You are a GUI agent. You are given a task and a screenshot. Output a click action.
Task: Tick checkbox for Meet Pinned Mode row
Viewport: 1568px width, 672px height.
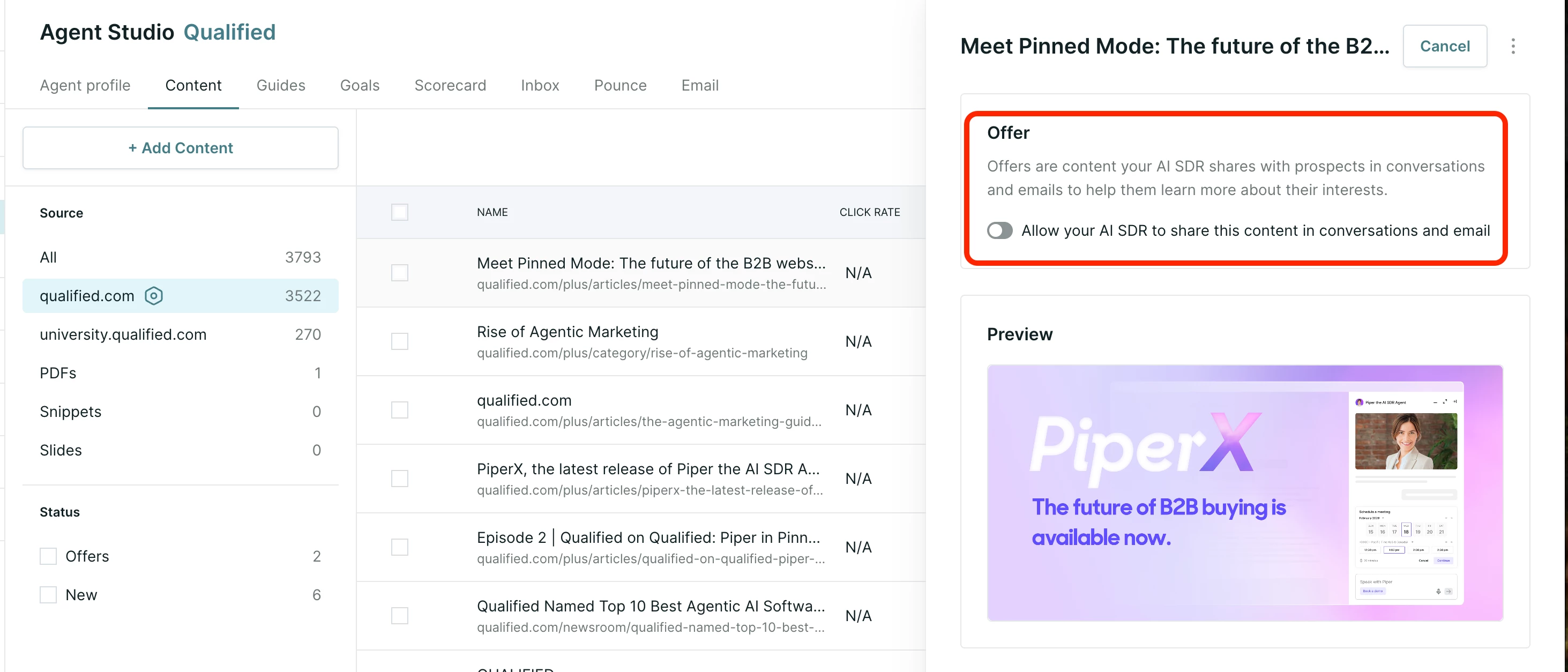pos(399,273)
